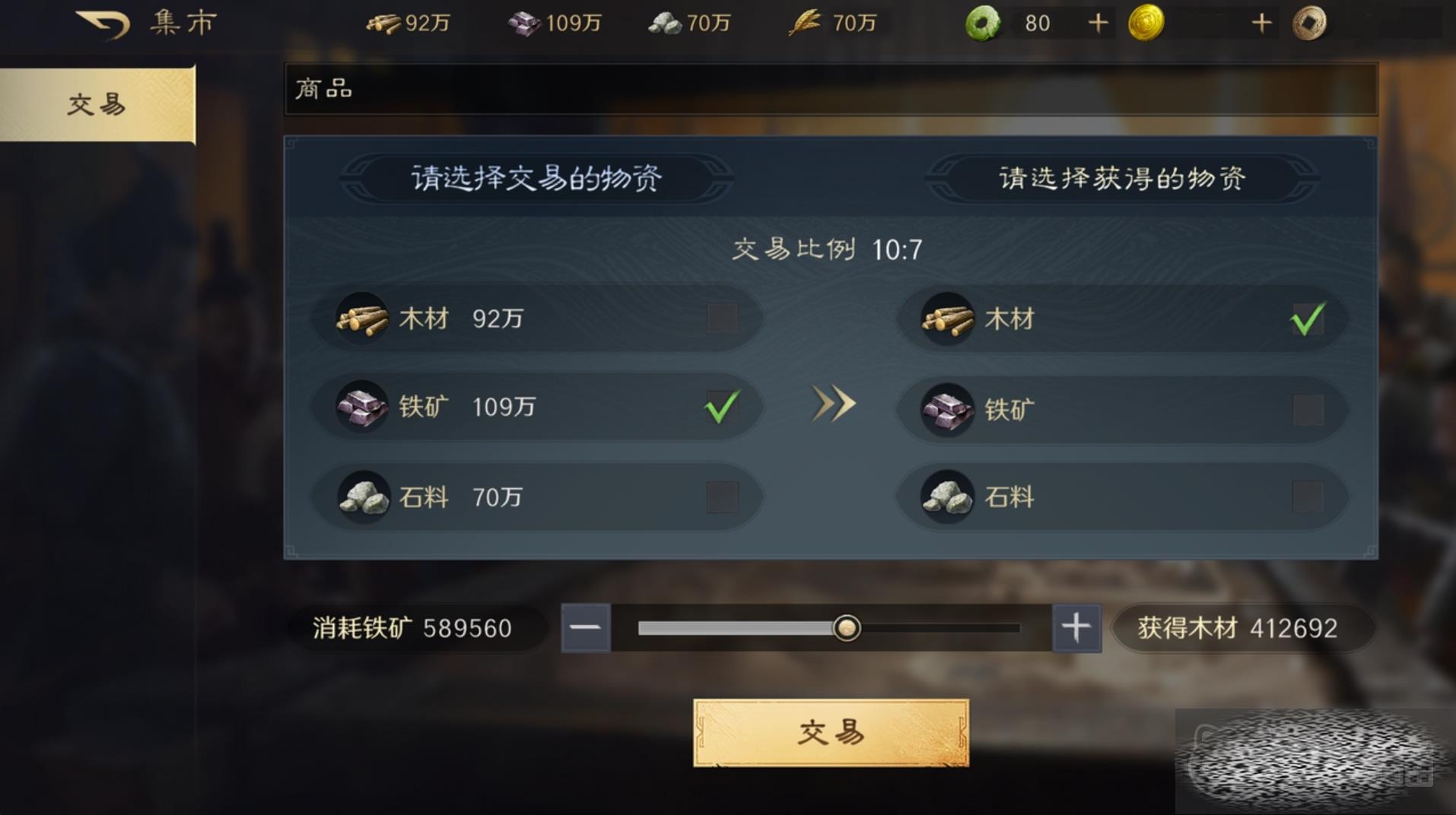Click the iron ore icon in top bar

tap(524, 24)
